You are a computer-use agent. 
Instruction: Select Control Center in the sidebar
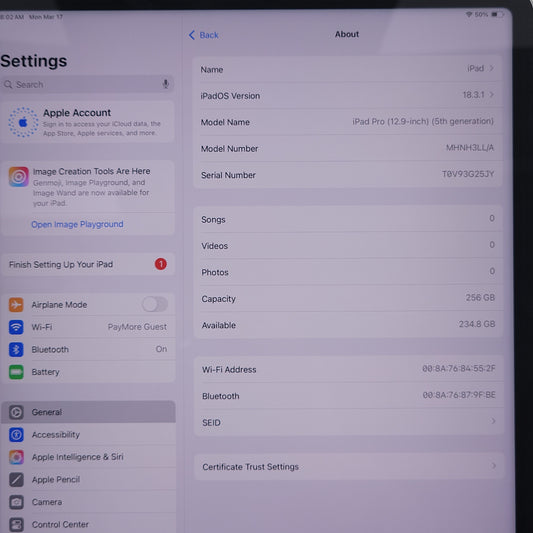pos(88,524)
